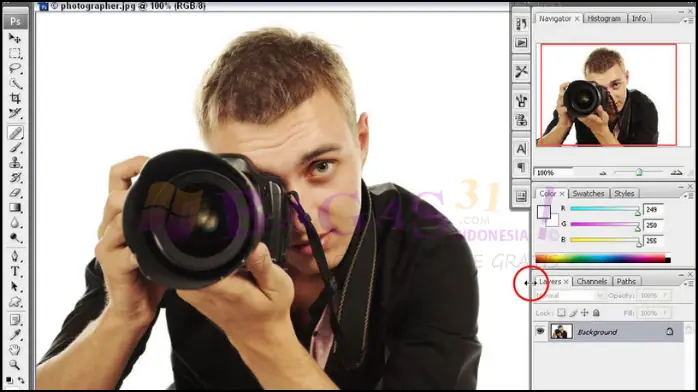Hide the Background layer with eye icon
This screenshot has height=392, width=698.
coord(540,331)
